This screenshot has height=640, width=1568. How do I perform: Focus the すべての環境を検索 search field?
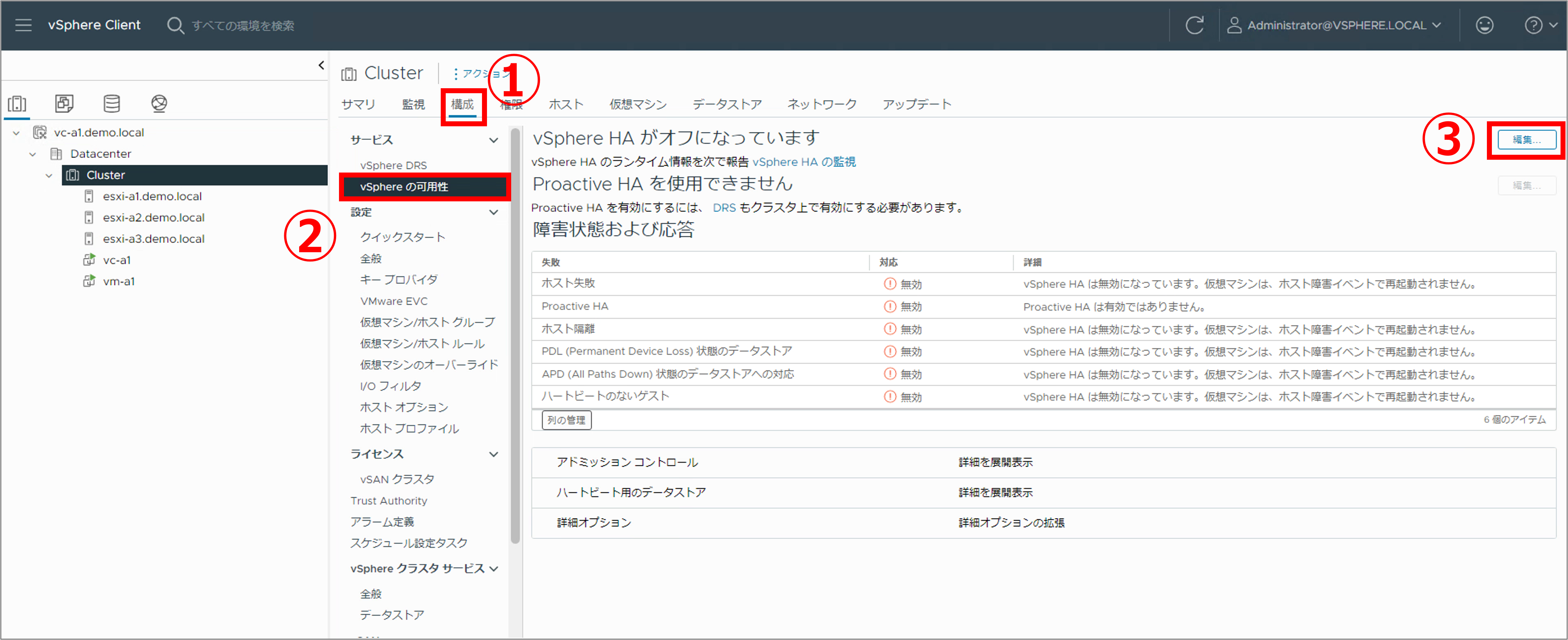tap(243, 25)
